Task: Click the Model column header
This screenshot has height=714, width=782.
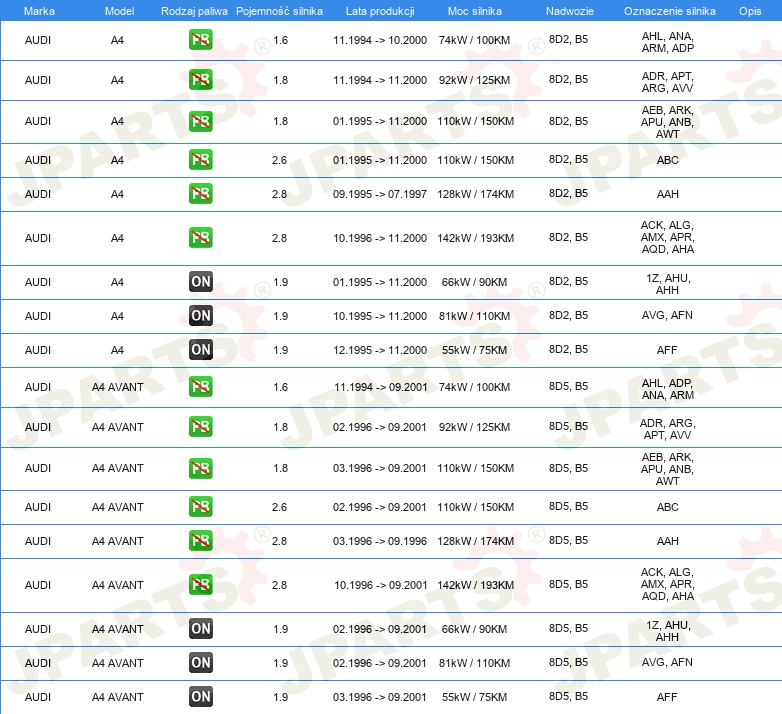Action: coord(119,11)
